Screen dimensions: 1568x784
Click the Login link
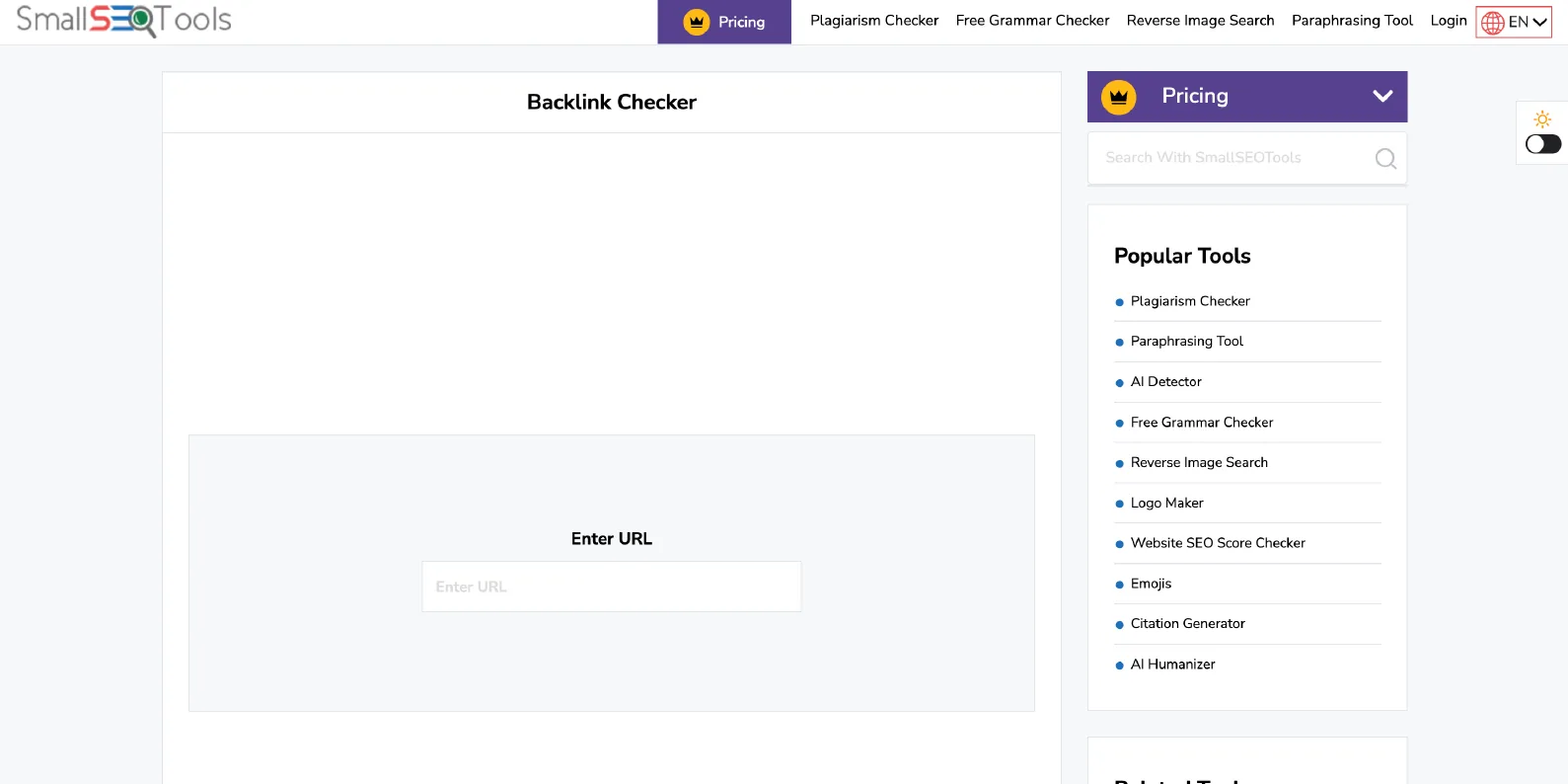tap(1449, 21)
